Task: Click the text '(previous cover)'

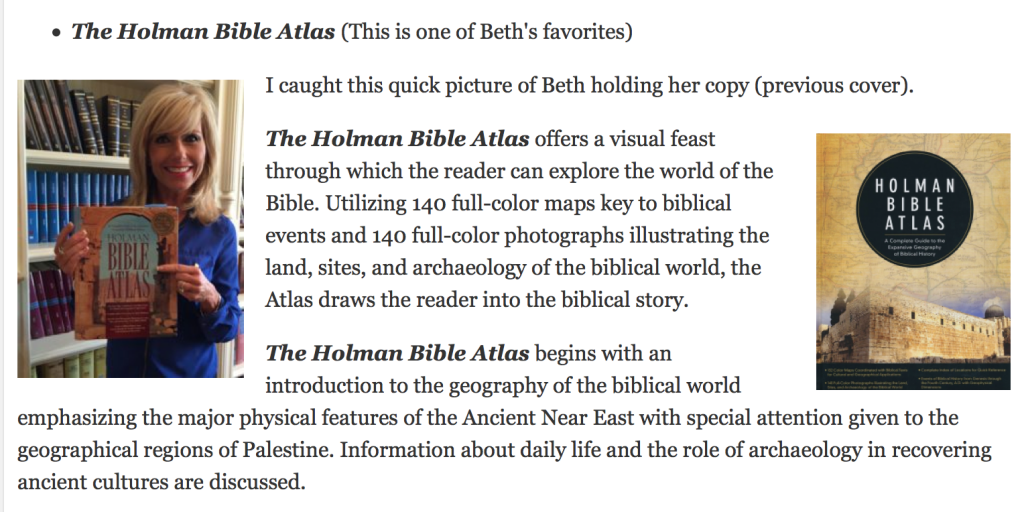Action: click(834, 86)
